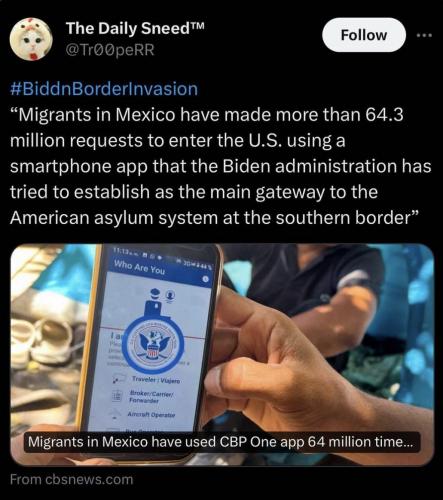The image size is (443, 500).
Task: Open the From cbsnews.com source link
Action: point(71,479)
